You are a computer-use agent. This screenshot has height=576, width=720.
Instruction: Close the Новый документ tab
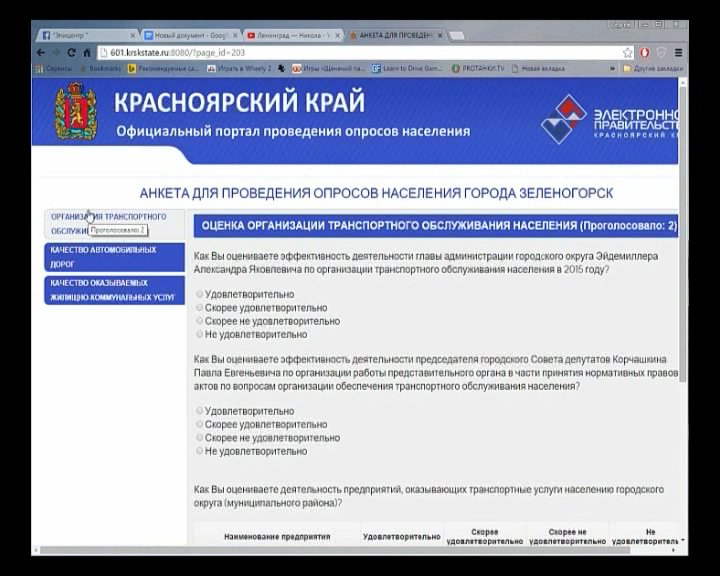click(x=236, y=35)
